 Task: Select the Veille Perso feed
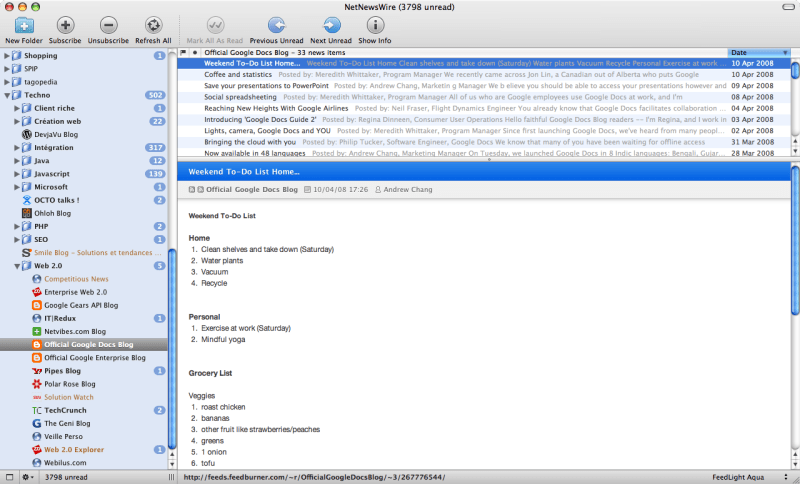(63, 437)
